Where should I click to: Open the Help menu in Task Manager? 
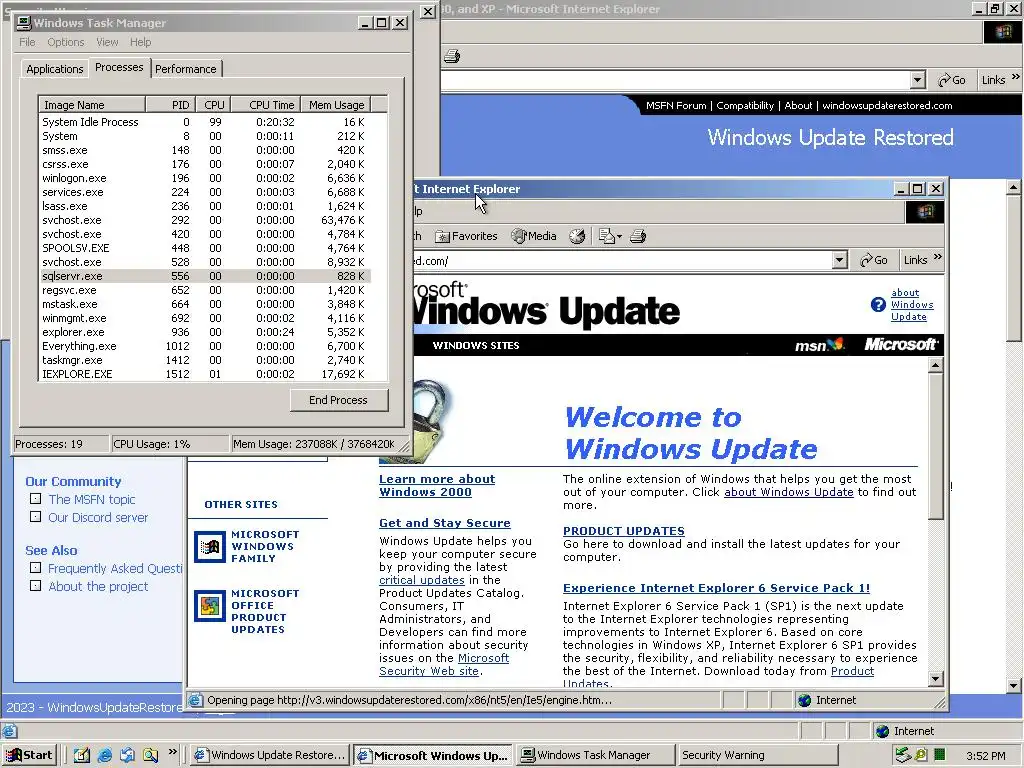tap(140, 42)
